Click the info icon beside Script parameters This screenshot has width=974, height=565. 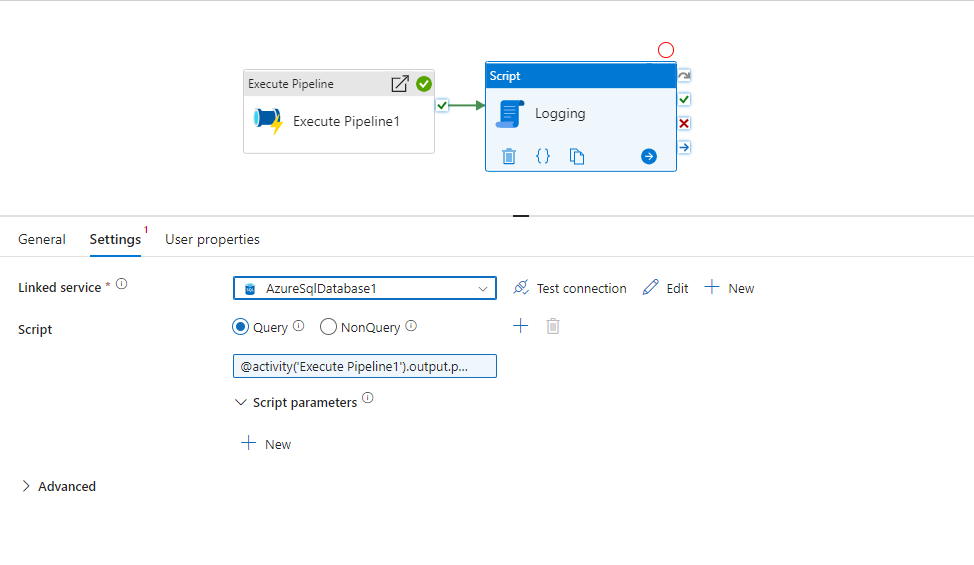368,398
